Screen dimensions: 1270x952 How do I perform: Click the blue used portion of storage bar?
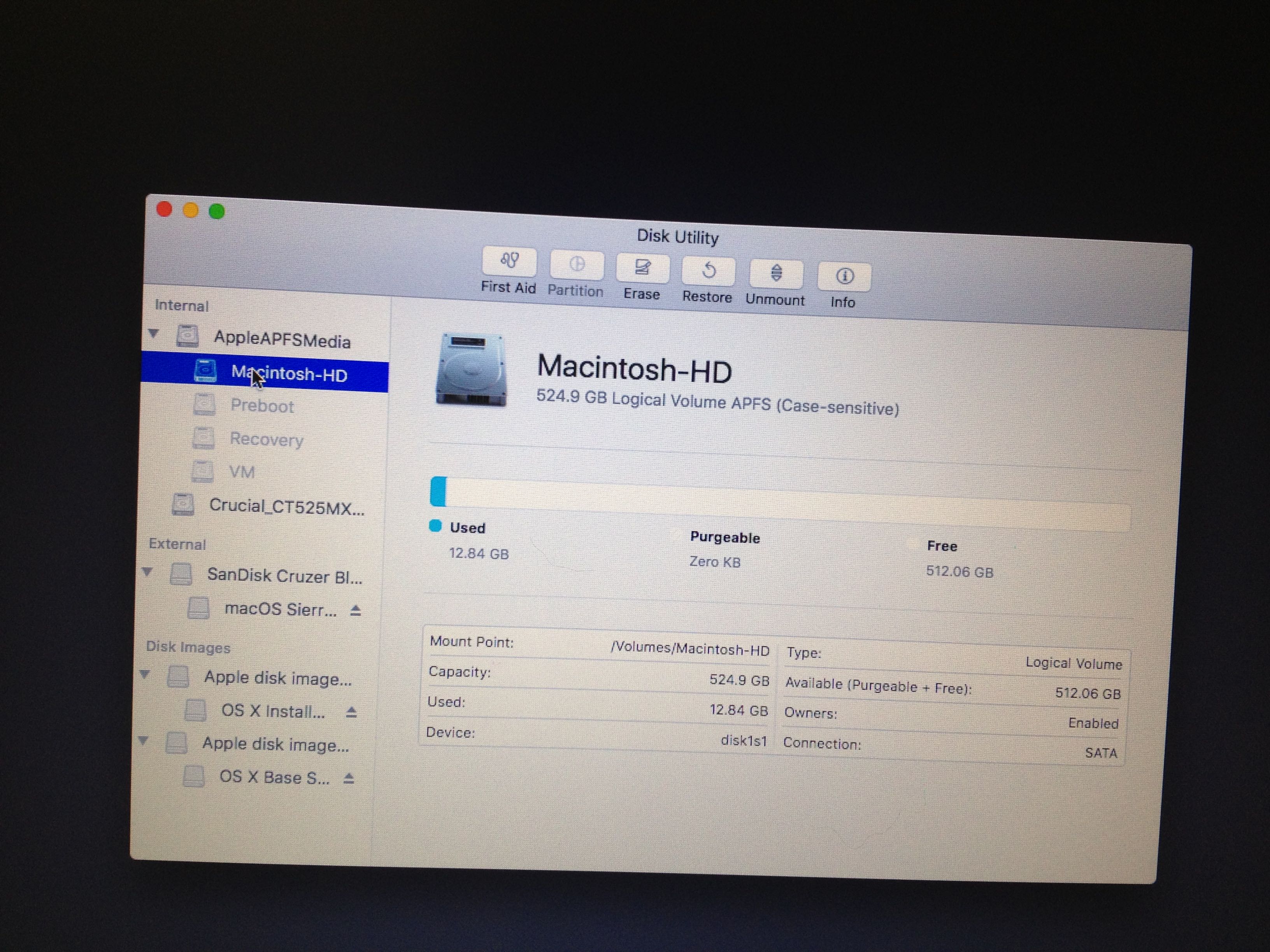pos(439,491)
